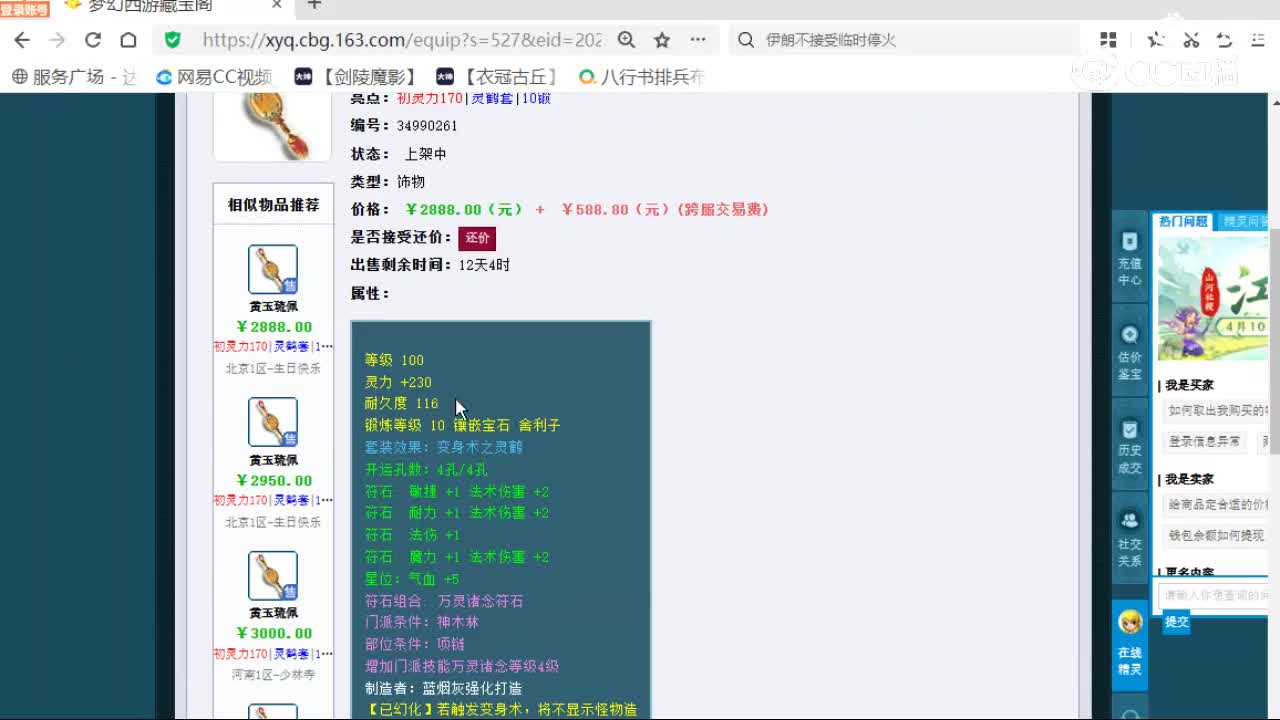This screenshot has width=1280, height=720.
Task: Open the 登录信息异常 help question
Action: coord(1204,441)
